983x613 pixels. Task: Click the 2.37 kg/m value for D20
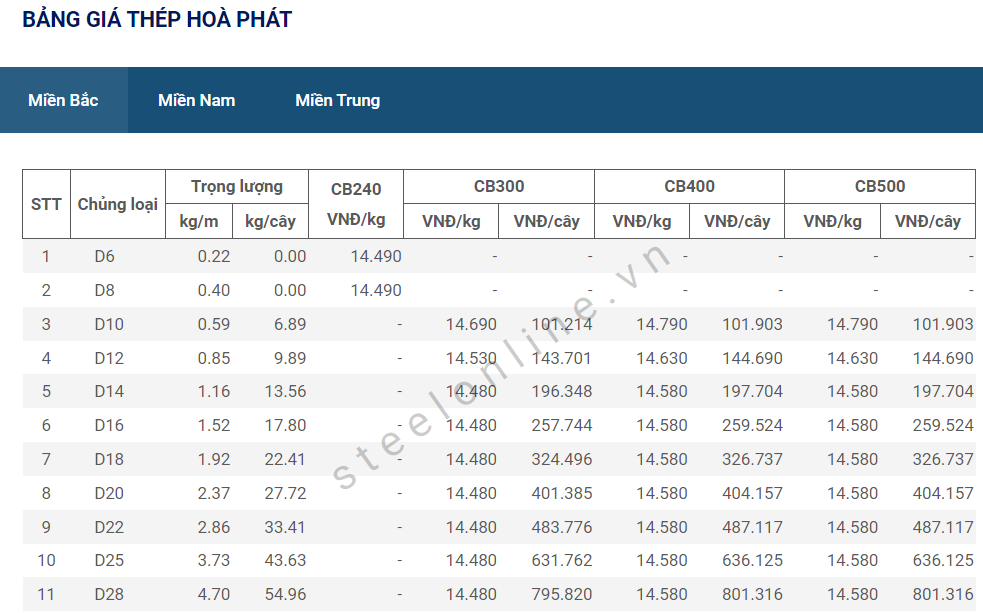(214, 493)
